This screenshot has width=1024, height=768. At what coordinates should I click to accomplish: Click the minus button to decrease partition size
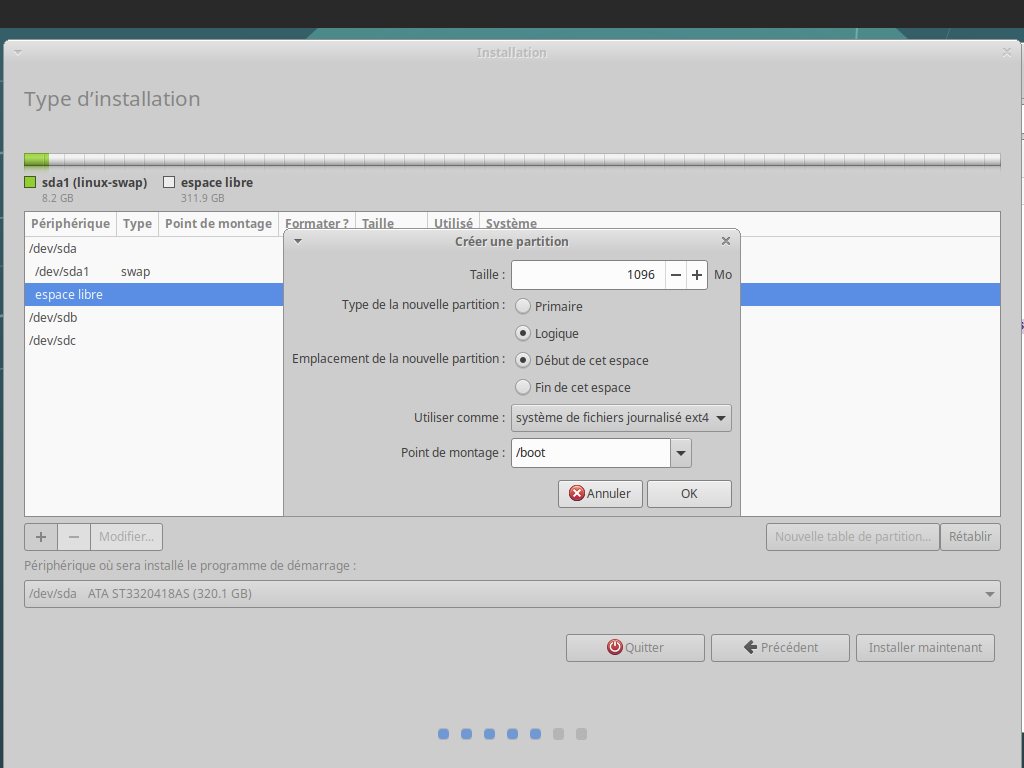676,275
